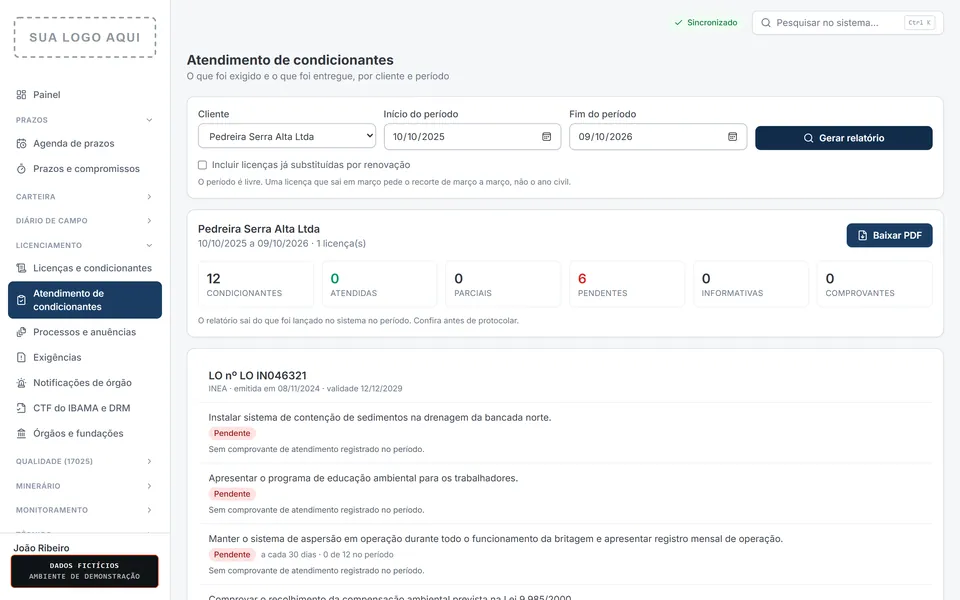Click 'a cada 30 dias · 0 de 12 no período'
This screenshot has width=960, height=600.
(x=327, y=555)
